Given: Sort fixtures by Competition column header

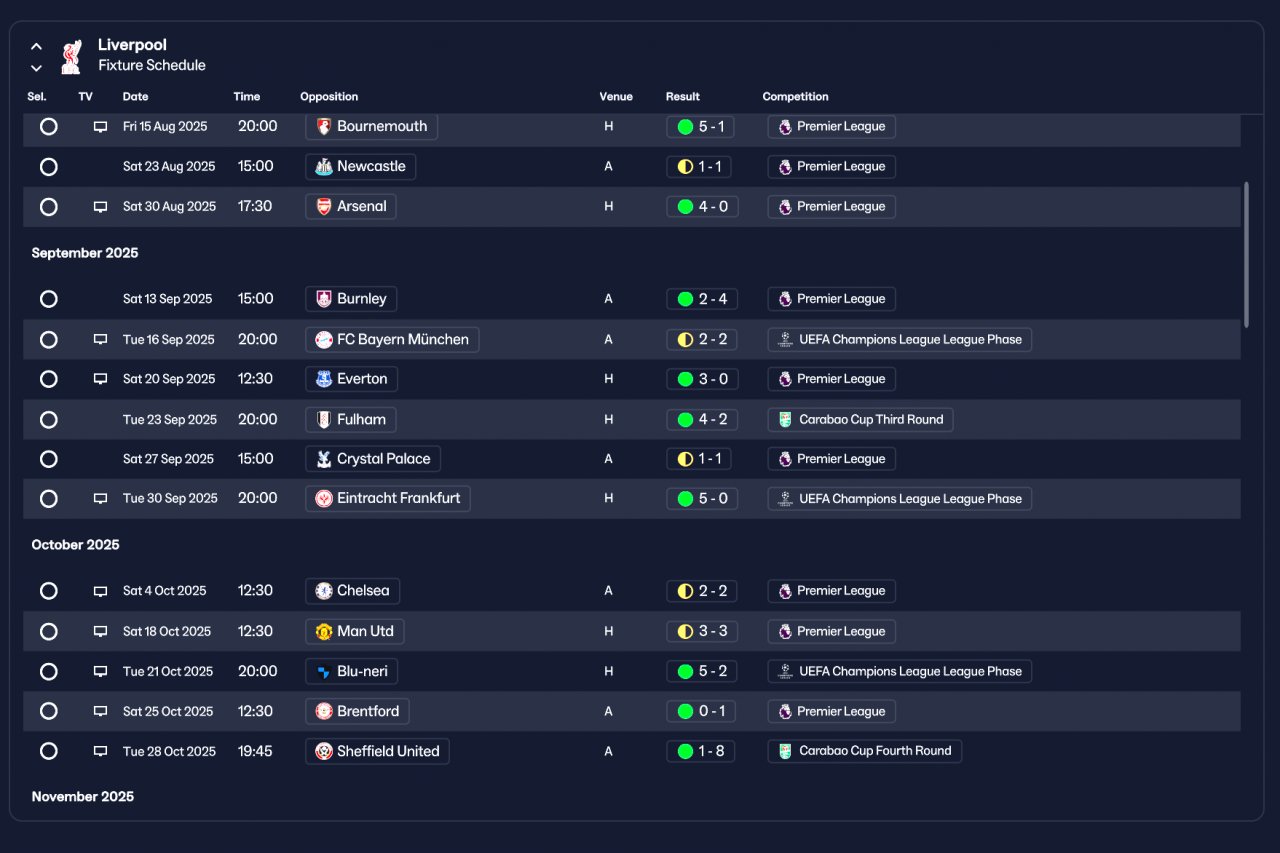Looking at the screenshot, I should [x=795, y=97].
